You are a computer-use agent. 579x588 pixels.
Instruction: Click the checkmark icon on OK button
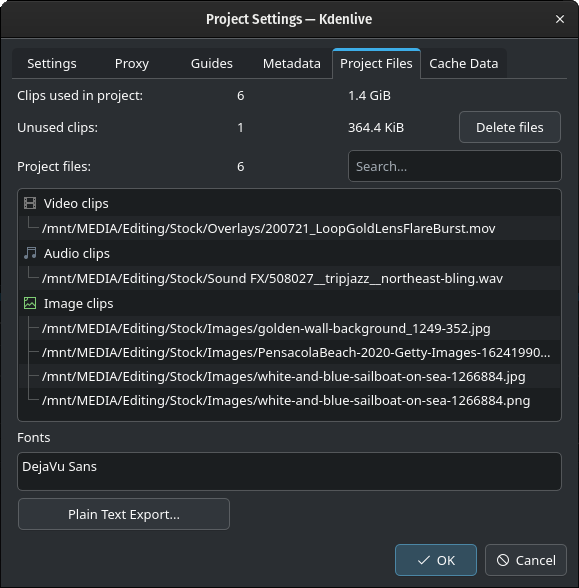point(424,560)
